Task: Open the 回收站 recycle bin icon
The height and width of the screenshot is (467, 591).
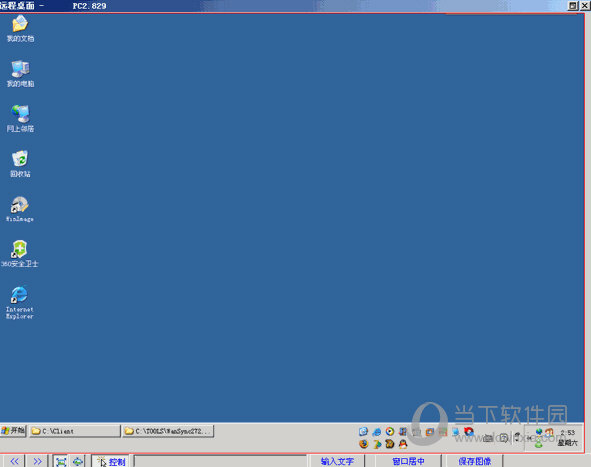Action: 20,164
